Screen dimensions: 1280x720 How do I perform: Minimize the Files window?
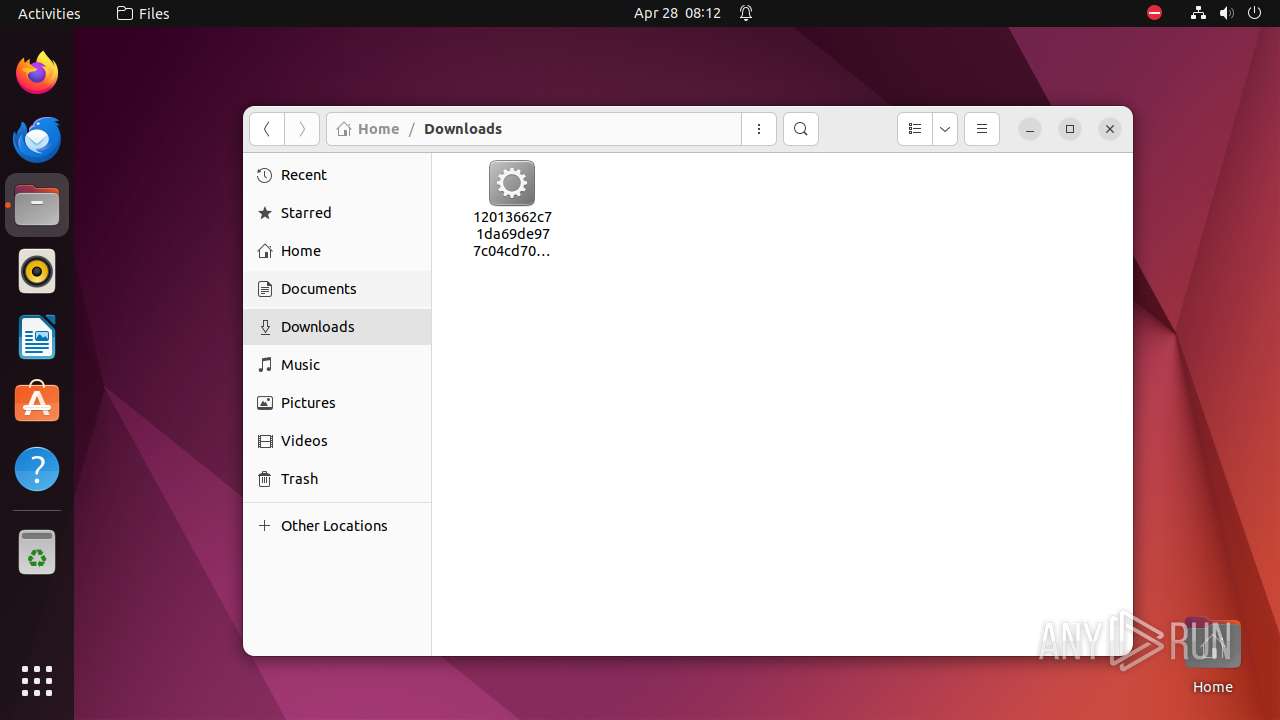point(1030,129)
